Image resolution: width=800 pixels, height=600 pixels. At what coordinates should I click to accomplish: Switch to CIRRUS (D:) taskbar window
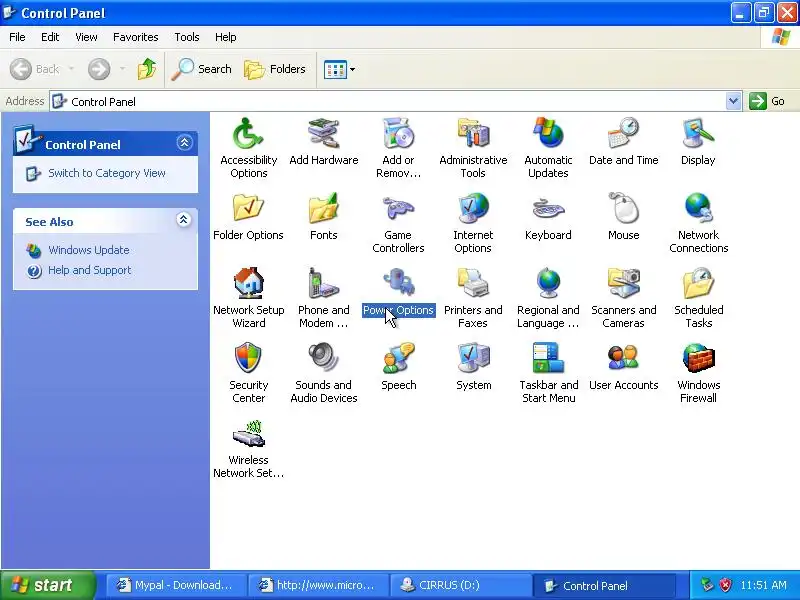click(460, 585)
